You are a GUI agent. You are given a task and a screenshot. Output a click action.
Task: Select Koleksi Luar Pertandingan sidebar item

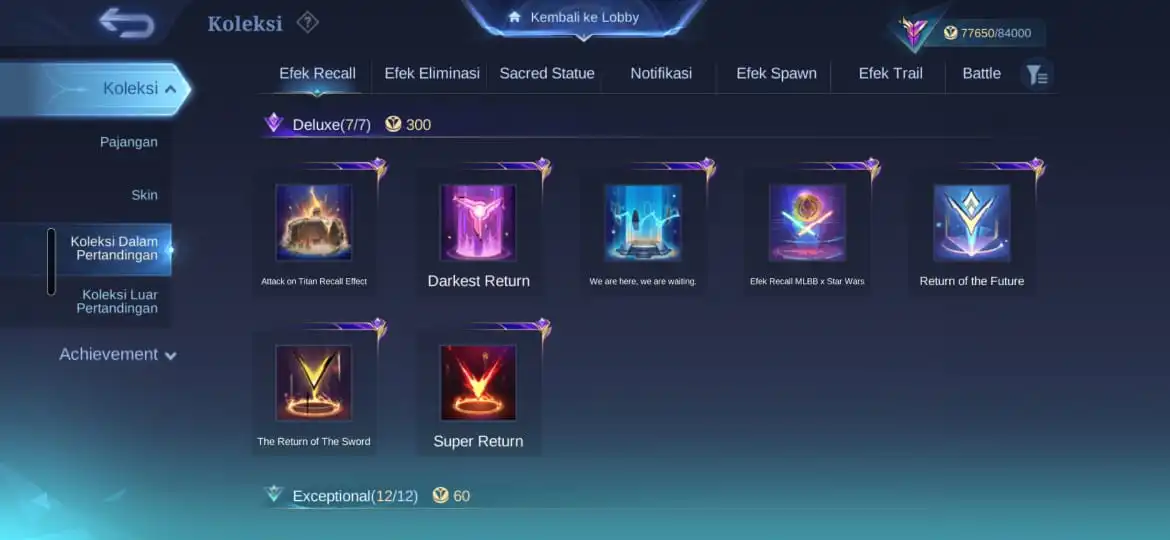[119, 301]
